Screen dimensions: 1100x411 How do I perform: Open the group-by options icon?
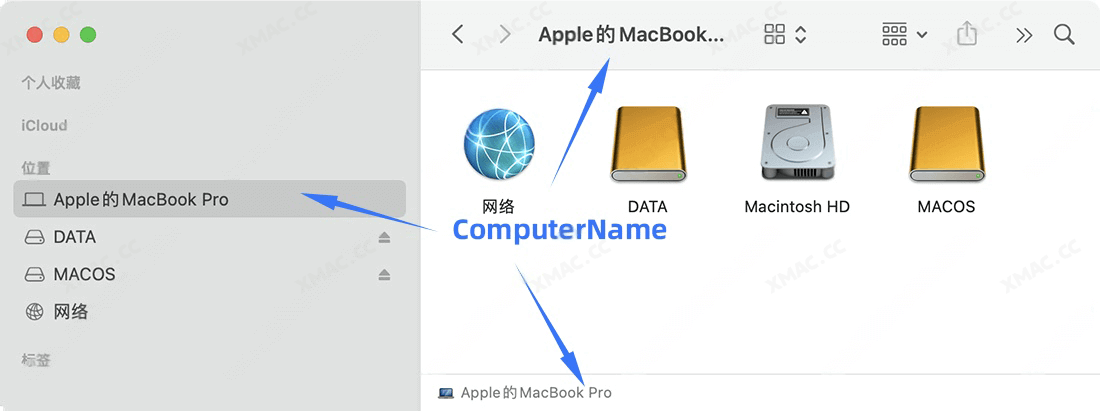(894, 34)
